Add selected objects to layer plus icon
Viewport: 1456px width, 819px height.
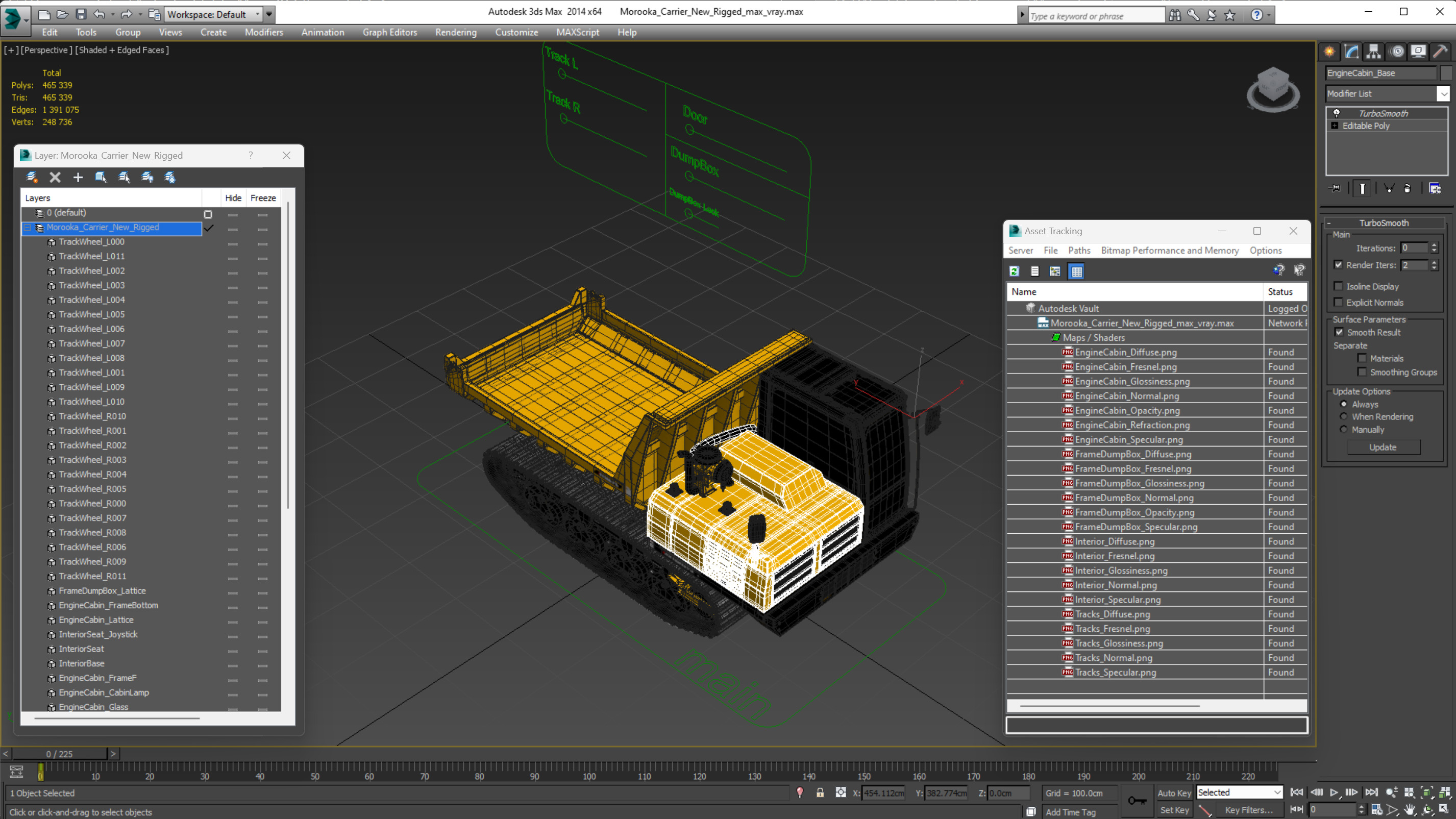click(78, 178)
